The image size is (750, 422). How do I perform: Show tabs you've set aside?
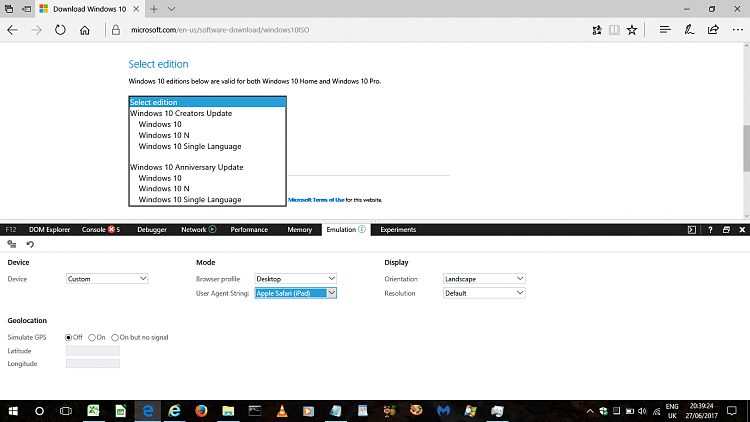point(9,9)
